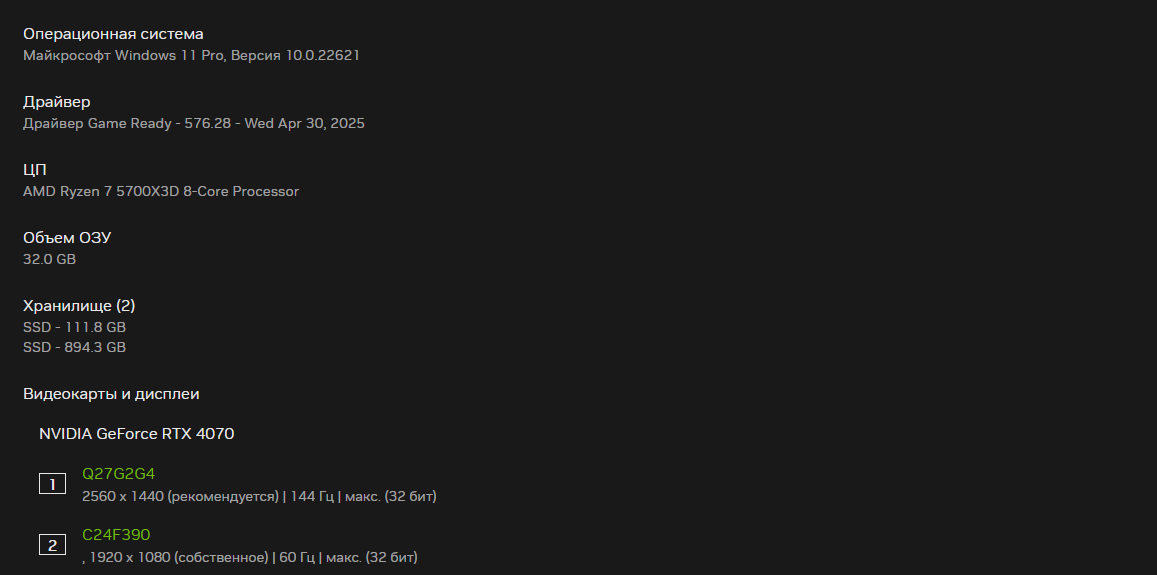1157x575 pixels.
Task: Click the 32.0 GB memory value
Action: click(49, 259)
